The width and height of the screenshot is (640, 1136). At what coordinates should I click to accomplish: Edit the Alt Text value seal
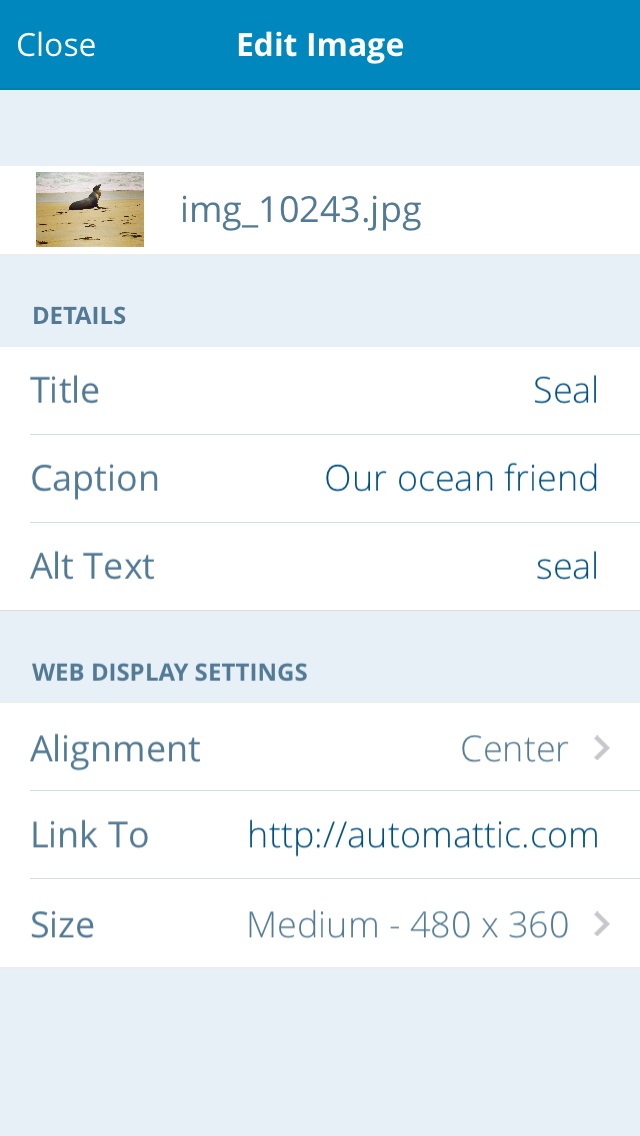coord(567,567)
